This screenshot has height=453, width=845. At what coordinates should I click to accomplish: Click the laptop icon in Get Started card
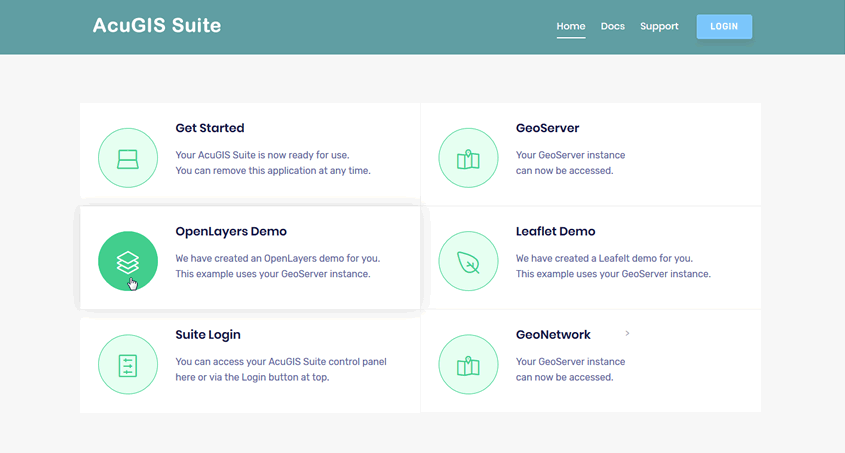[128, 158]
